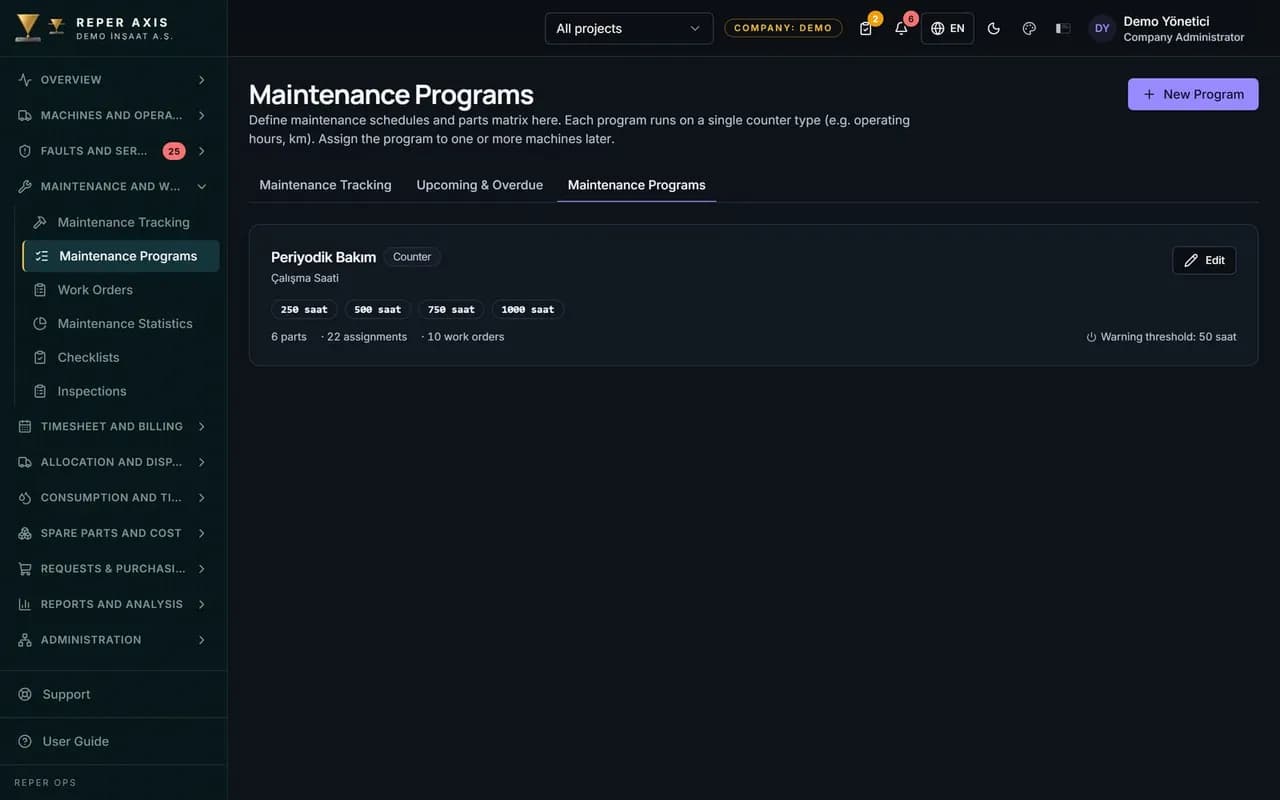Image resolution: width=1280 pixels, height=800 pixels.
Task: Expand the Faults and Service chevron
Action: tap(202, 151)
